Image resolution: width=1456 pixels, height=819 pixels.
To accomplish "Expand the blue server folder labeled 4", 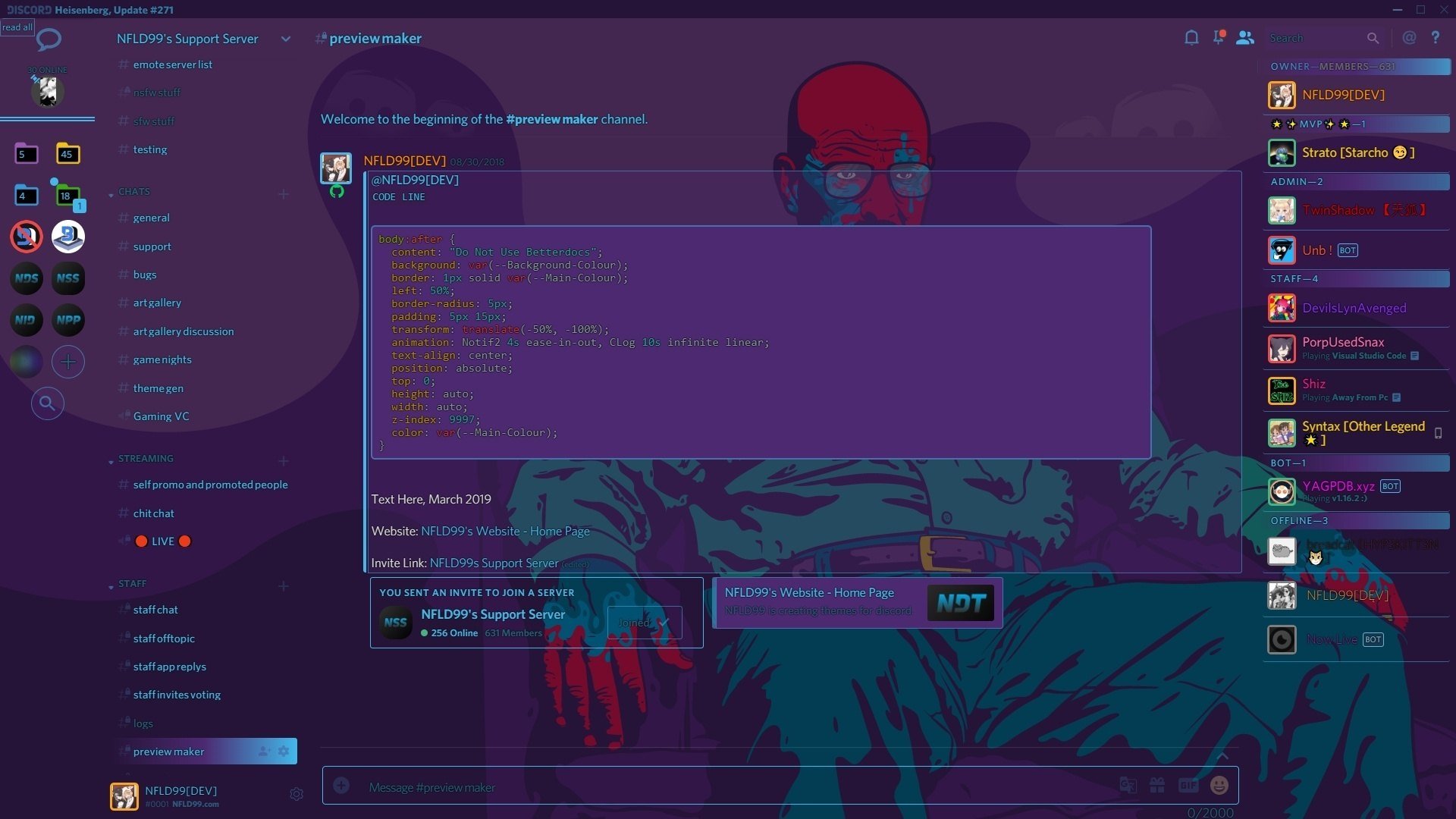I will tap(26, 195).
